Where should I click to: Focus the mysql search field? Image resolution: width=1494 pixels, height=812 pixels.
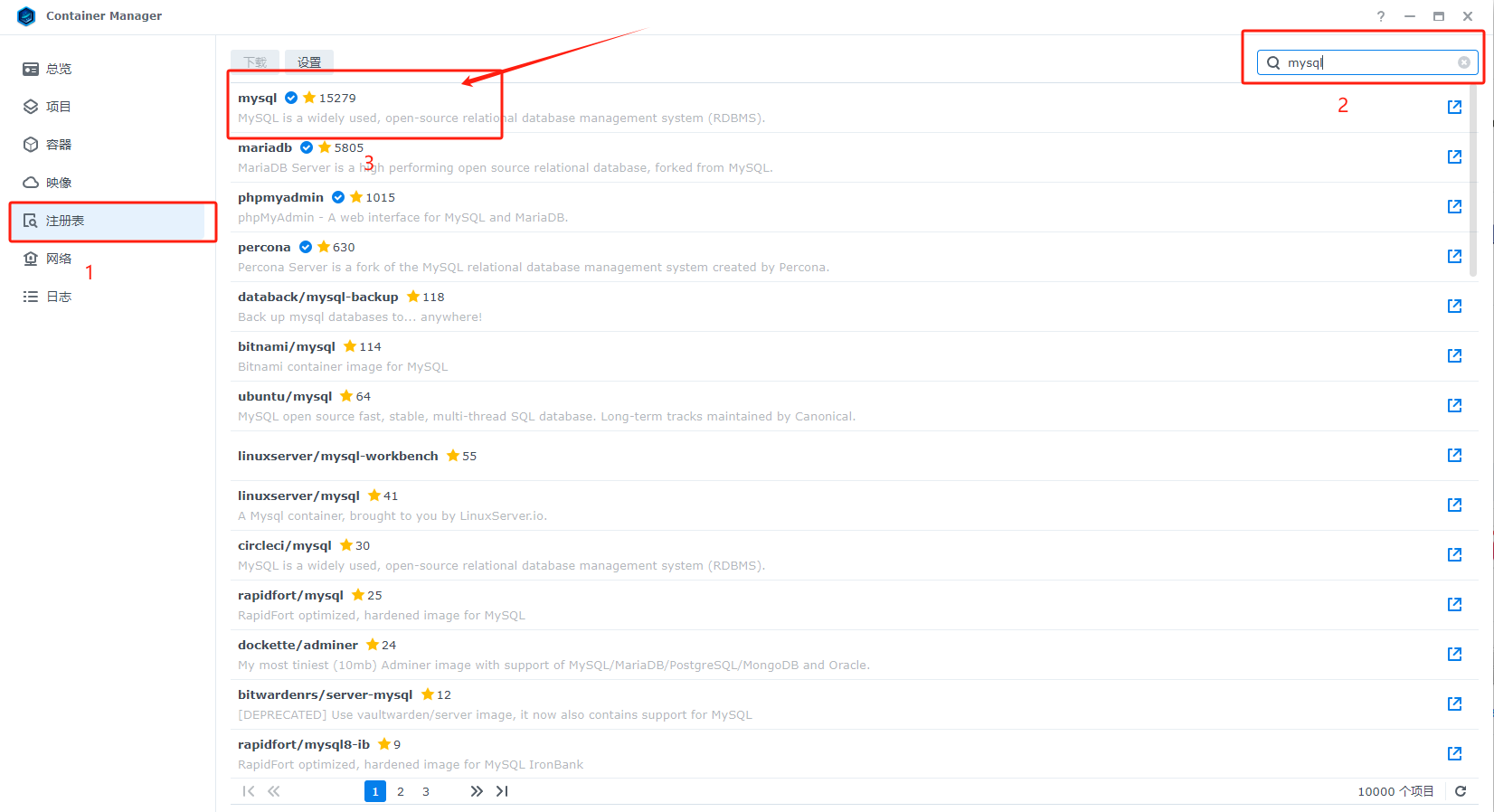pos(1367,62)
